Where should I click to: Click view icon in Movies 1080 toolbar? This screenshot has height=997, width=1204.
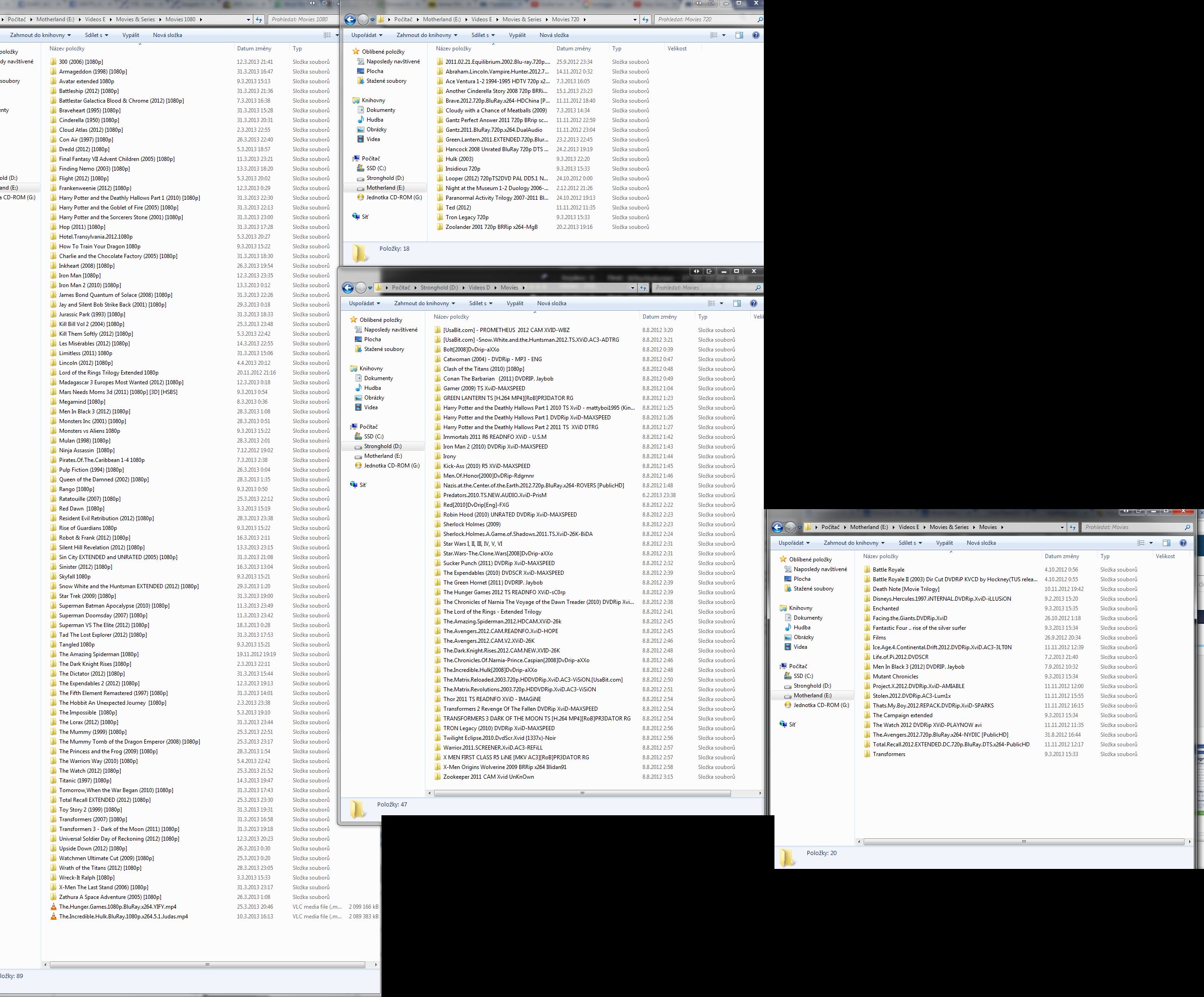[x=327, y=35]
